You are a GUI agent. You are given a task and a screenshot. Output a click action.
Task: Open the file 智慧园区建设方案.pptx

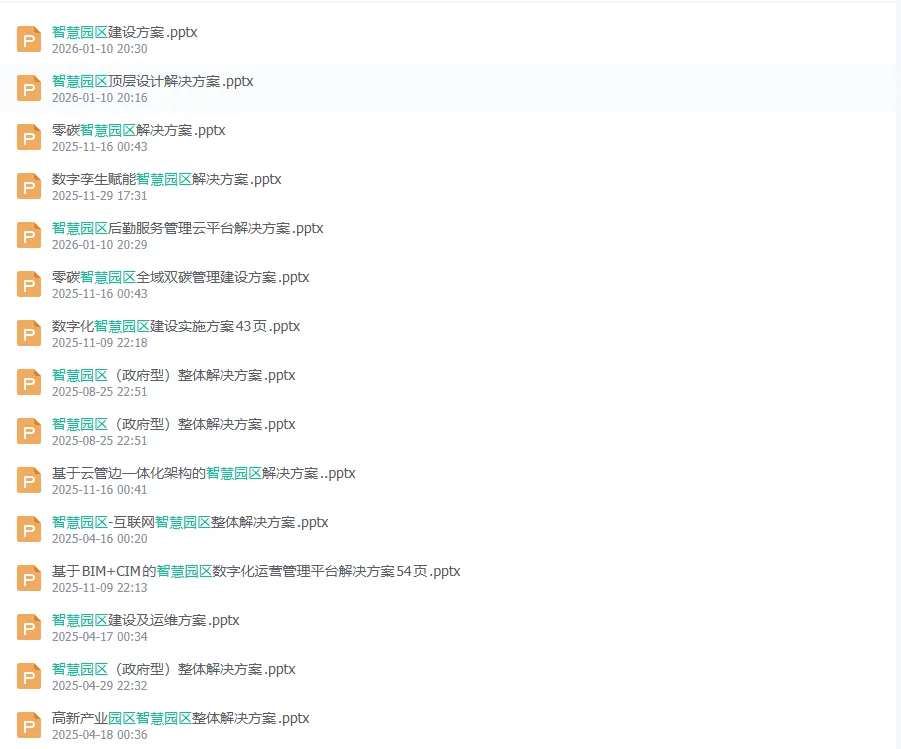pyautogui.click(x=123, y=32)
